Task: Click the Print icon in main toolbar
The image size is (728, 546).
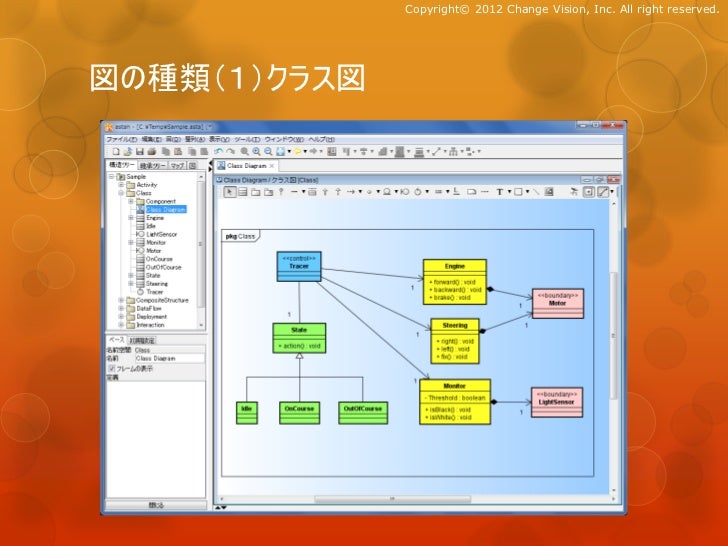Action: point(151,151)
